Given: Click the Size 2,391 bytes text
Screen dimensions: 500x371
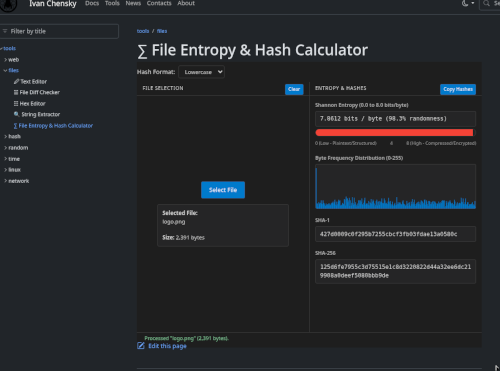Looking at the screenshot, I should pos(183,238).
